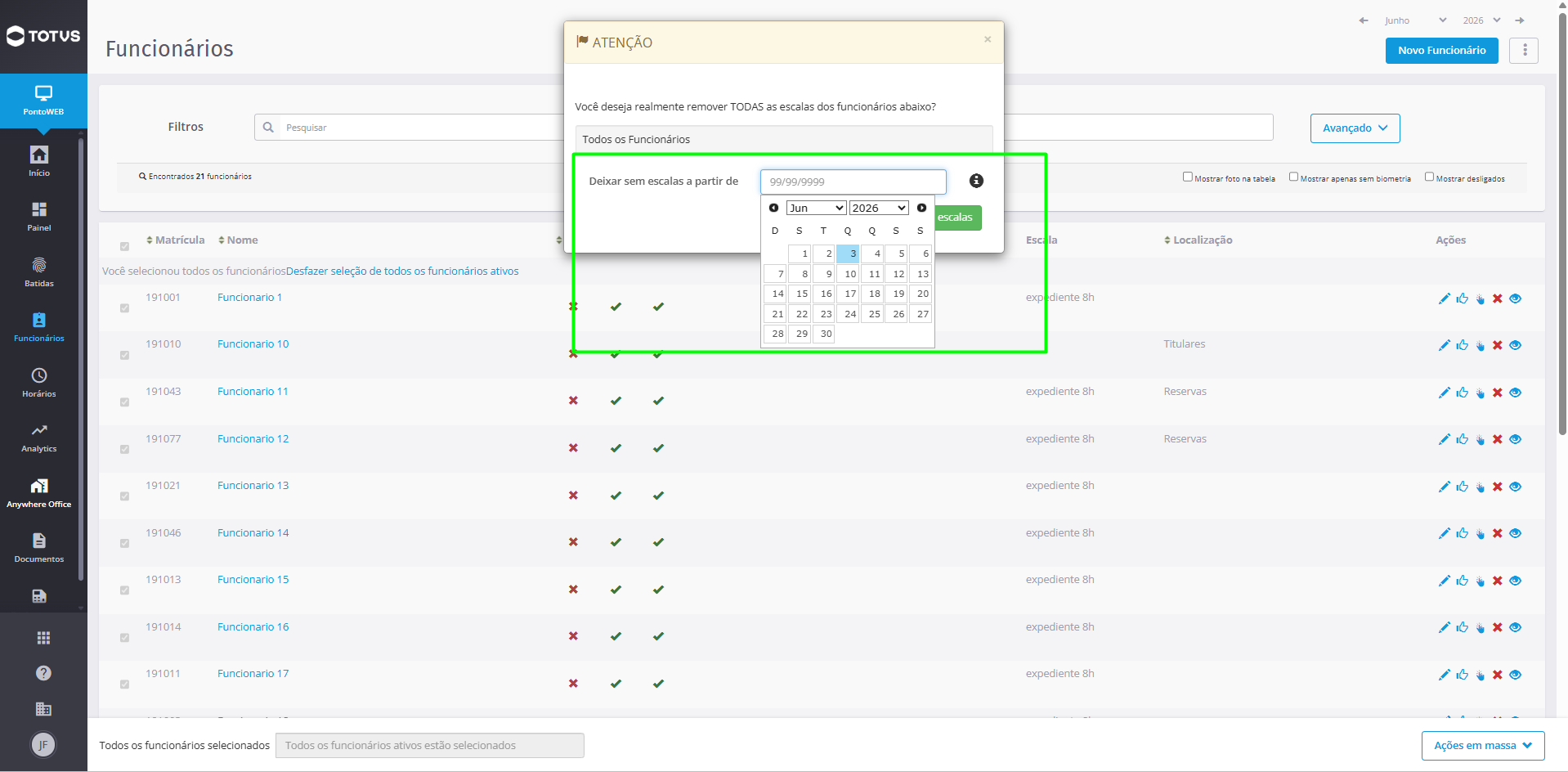Viewport: 1568px width, 772px height.
Task: Open the datepicker month dropdown
Action: point(816,208)
